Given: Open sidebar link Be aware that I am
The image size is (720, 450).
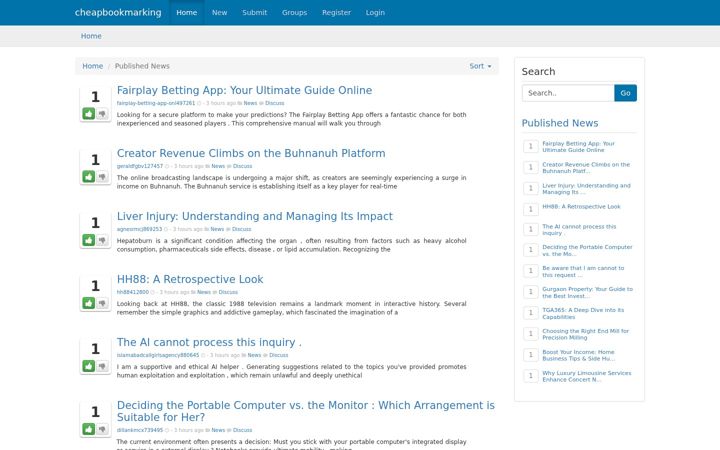Looking at the screenshot, I should click(583, 271).
